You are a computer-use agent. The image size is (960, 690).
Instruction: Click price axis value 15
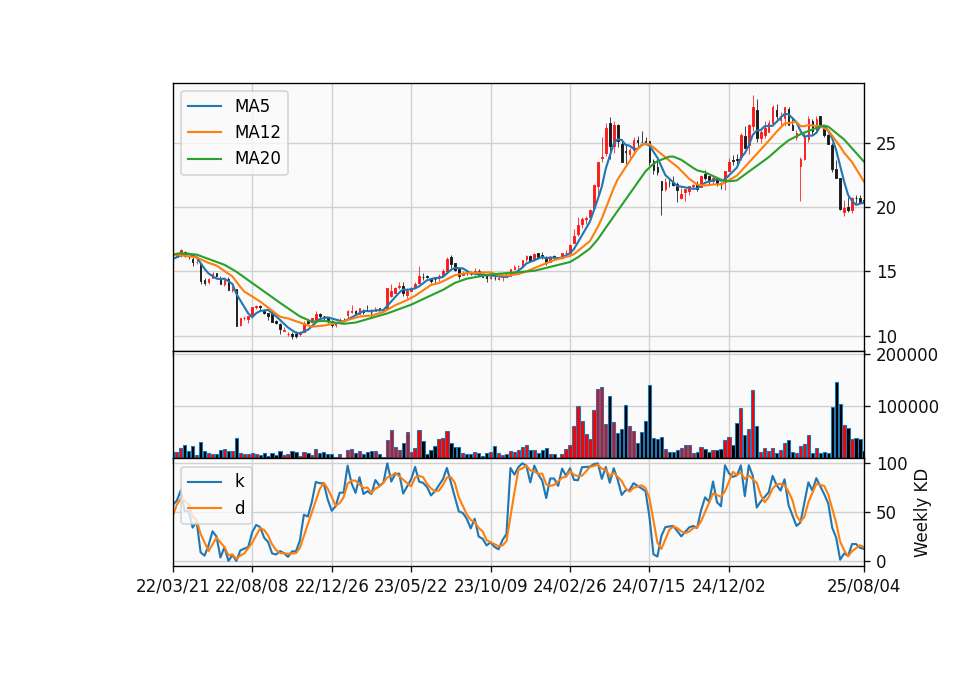[886, 272]
